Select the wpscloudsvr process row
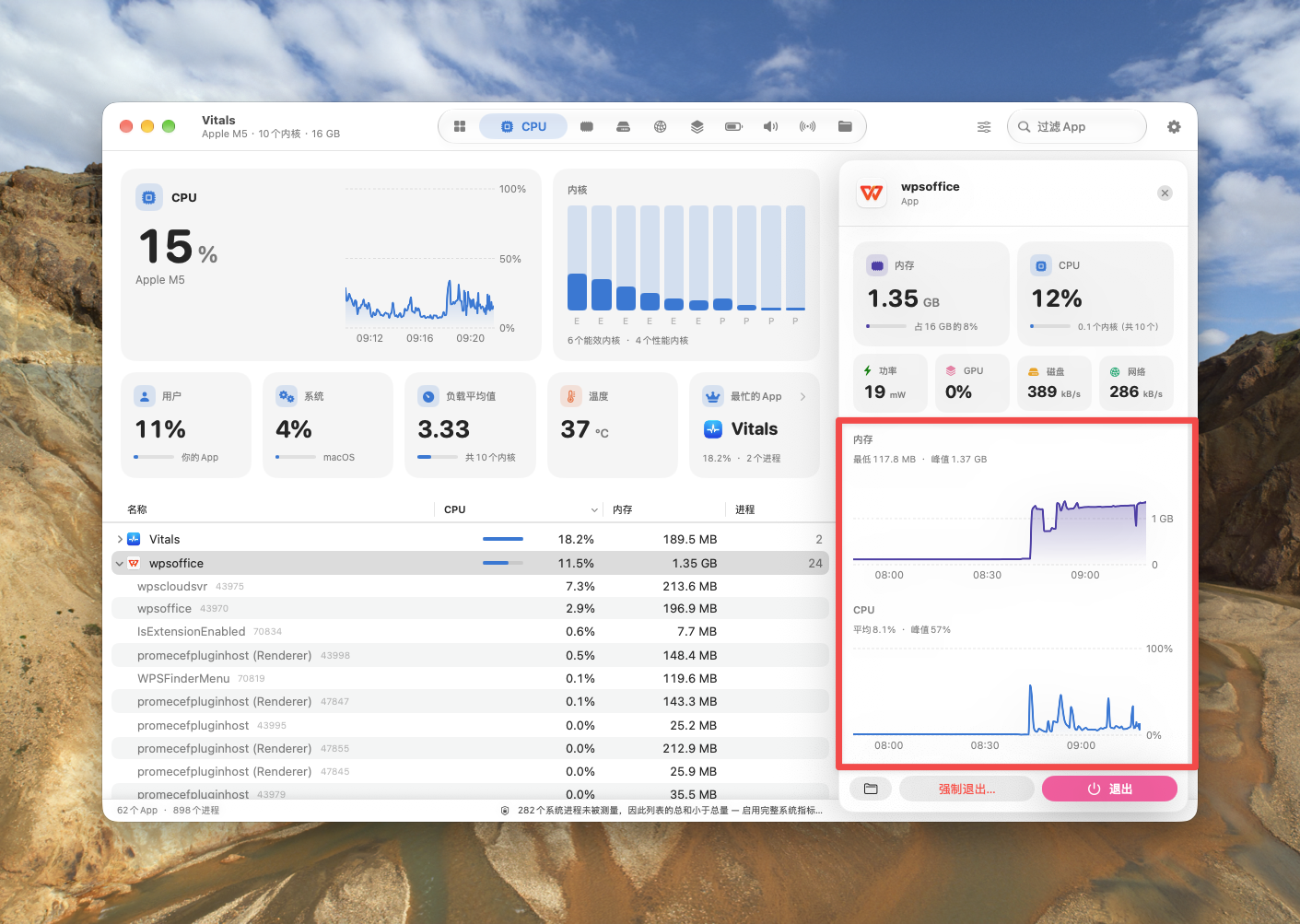Screen dimensions: 1300x924 [470, 586]
